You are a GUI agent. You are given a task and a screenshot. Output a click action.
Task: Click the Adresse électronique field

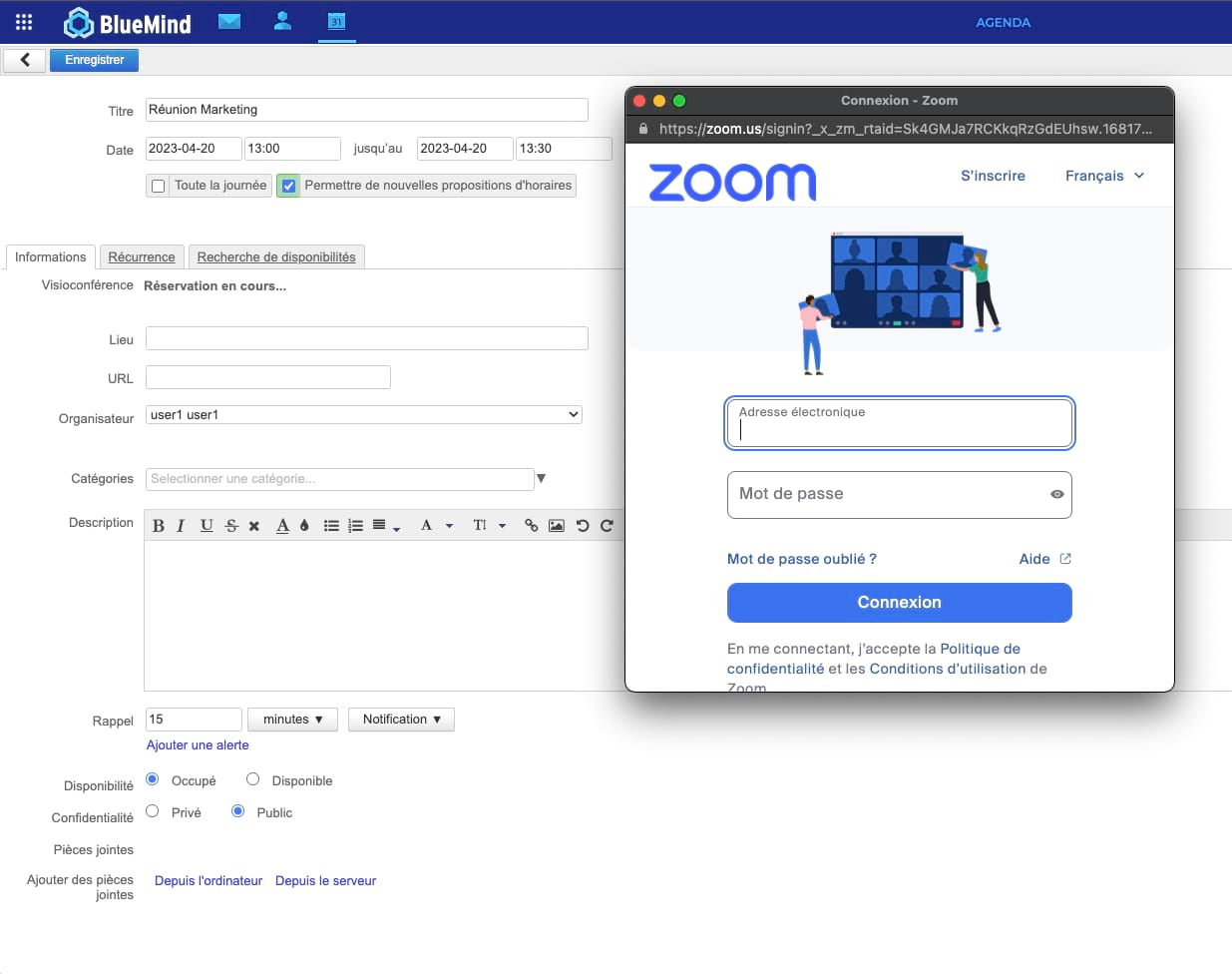[x=900, y=423]
